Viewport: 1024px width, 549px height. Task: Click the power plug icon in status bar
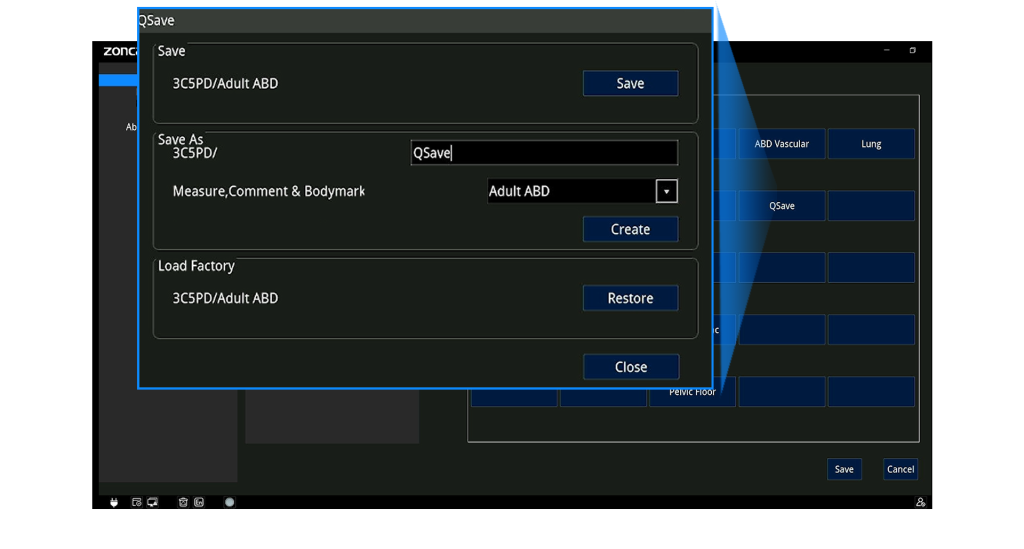[x=114, y=502]
